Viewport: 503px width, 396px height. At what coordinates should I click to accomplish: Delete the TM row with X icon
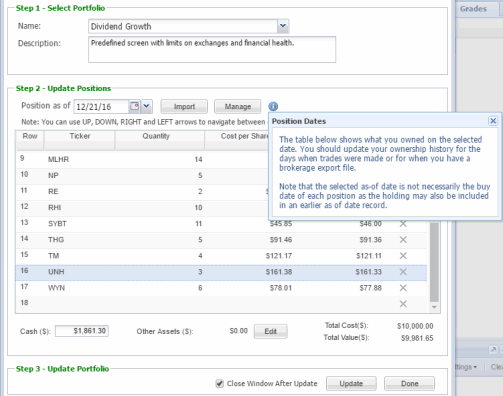click(403, 256)
